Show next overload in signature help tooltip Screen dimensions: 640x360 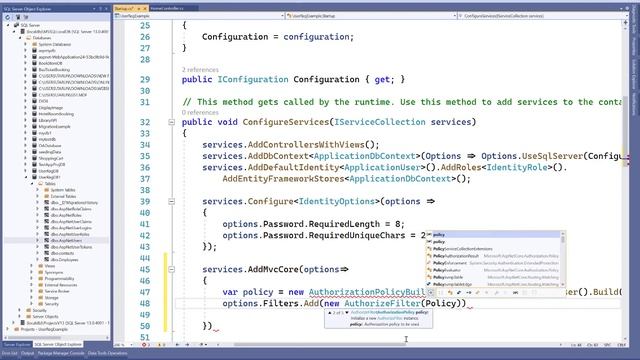pyautogui.click(x=347, y=313)
